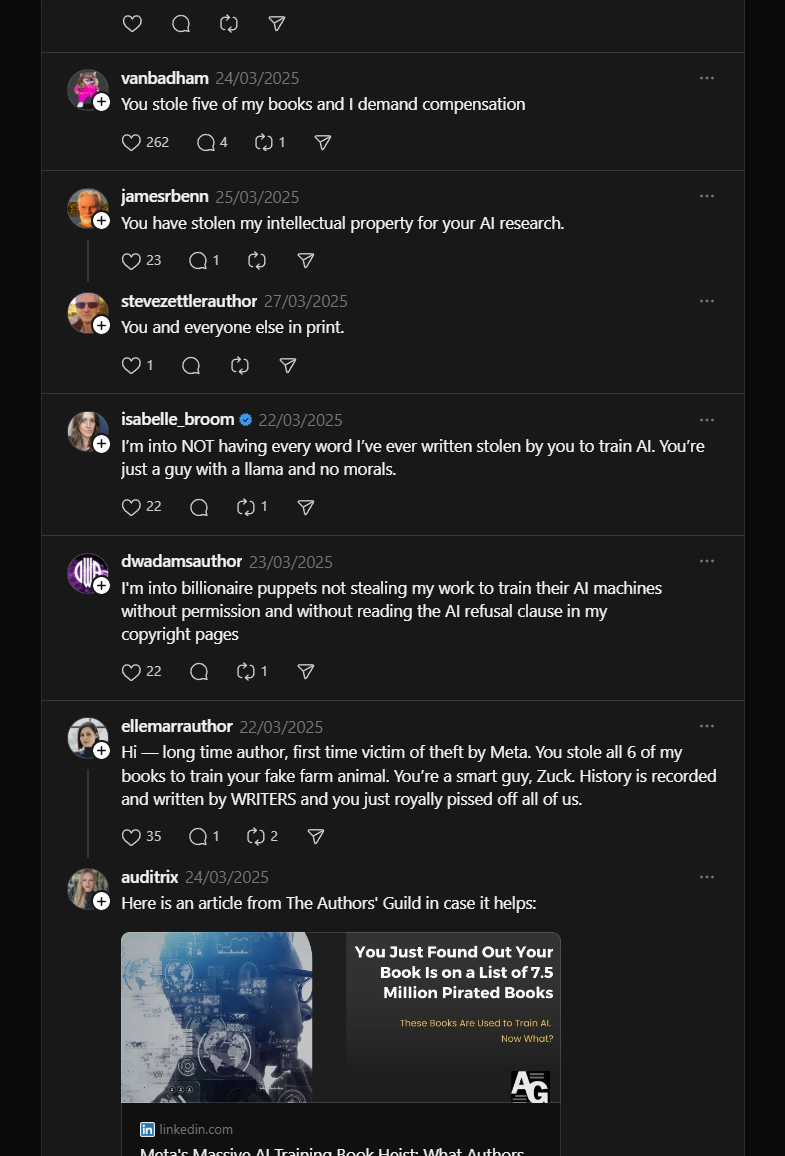
Task: Follow vanbadham via avatar plus badge
Action: tap(102, 102)
